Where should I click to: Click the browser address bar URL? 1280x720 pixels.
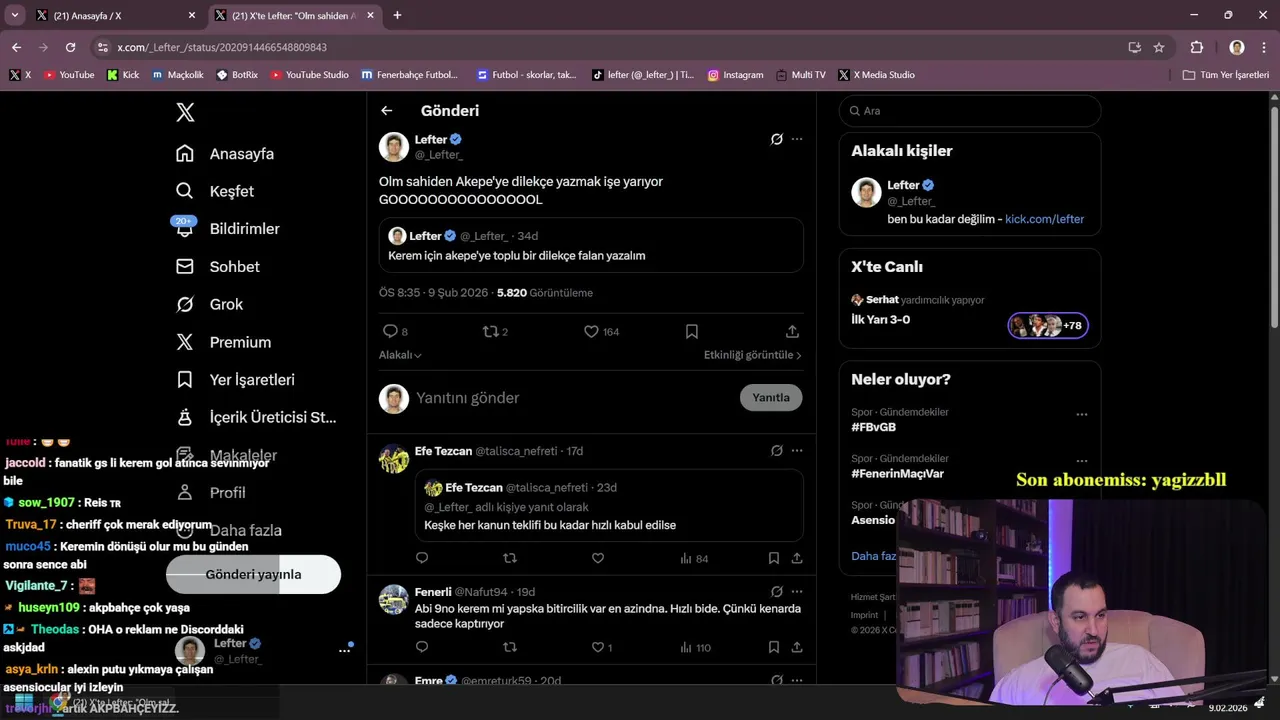(222, 47)
